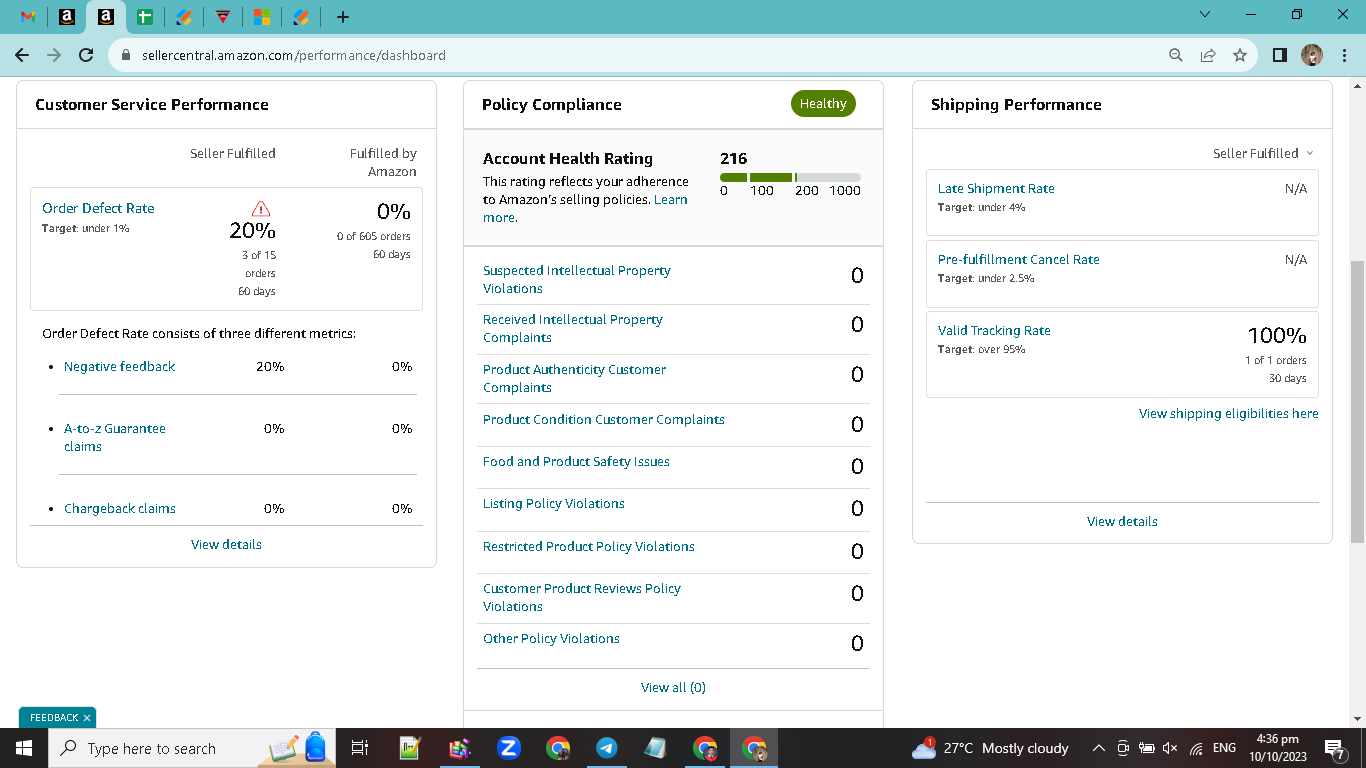This screenshot has height=768, width=1366.
Task: Click the Order Defect Rate warning triangle
Action: pyautogui.click(x=261, y=208)
